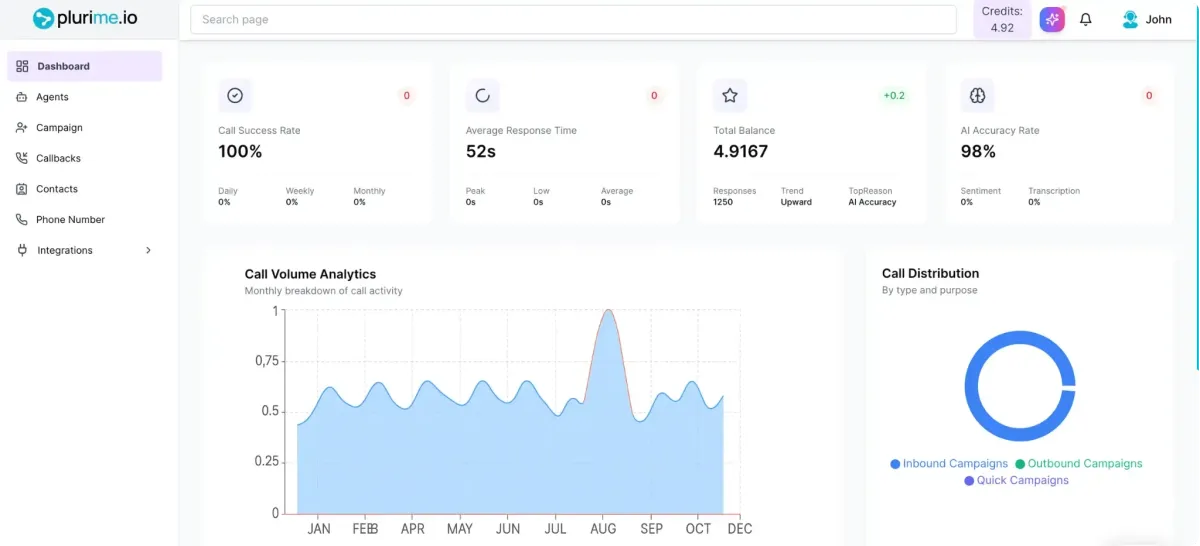Open the Campaign section
The height and width of the screenshot is (546, 1200).
(x=84, y=127)
